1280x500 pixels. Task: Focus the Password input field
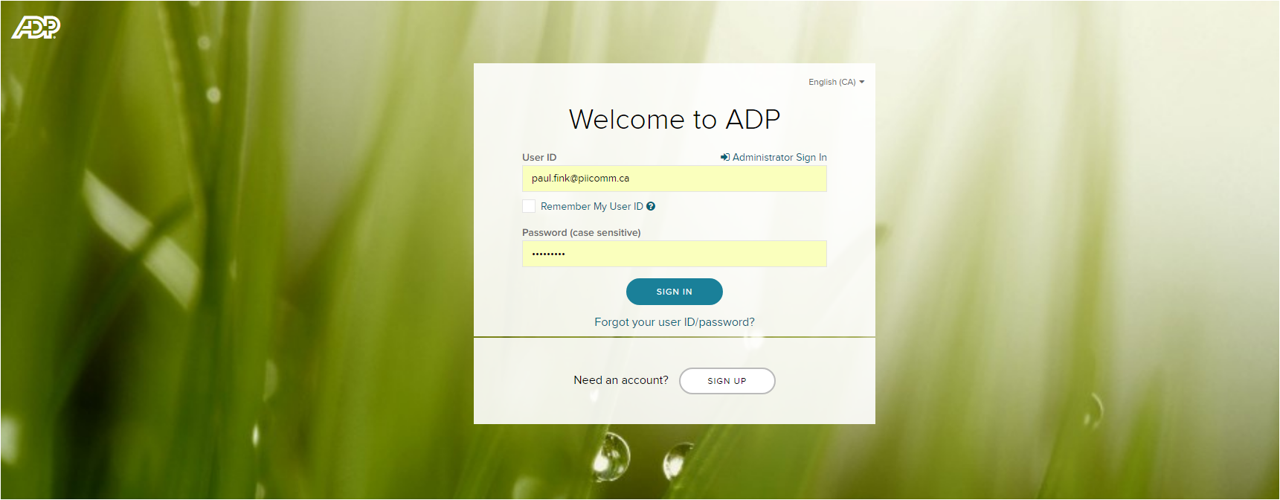click(x=674, y=254)
